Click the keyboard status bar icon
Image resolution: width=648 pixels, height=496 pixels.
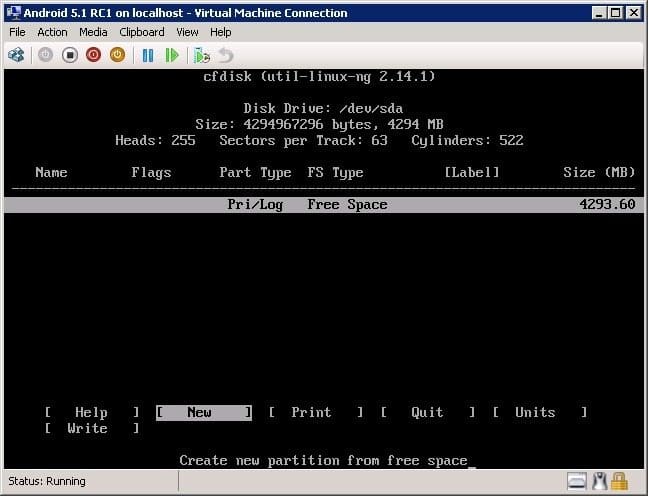[577, 481]
